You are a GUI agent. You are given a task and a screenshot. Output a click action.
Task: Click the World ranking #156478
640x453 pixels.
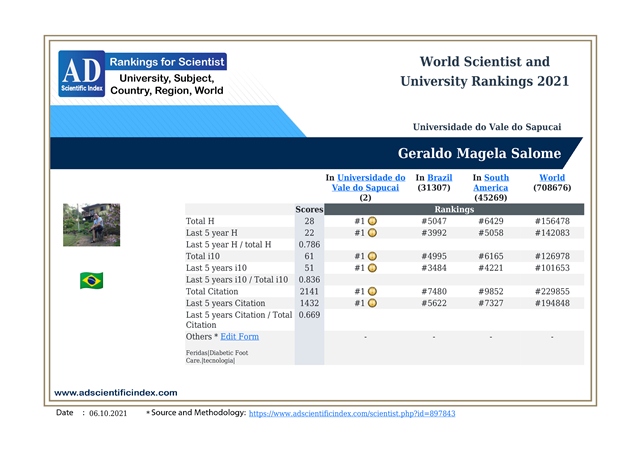[552, 221]
